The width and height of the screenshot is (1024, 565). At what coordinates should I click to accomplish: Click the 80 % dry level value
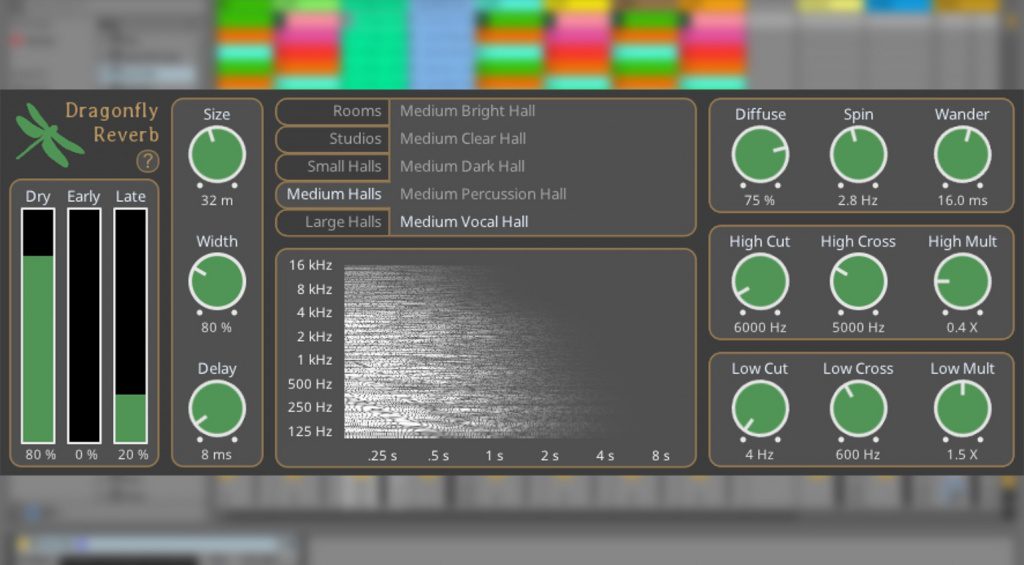(x=40, y=455)
